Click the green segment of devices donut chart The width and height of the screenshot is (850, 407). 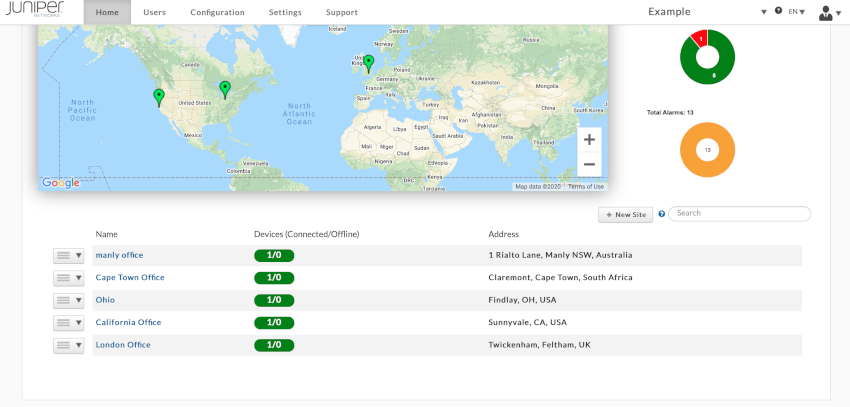(x=713, y=75)
